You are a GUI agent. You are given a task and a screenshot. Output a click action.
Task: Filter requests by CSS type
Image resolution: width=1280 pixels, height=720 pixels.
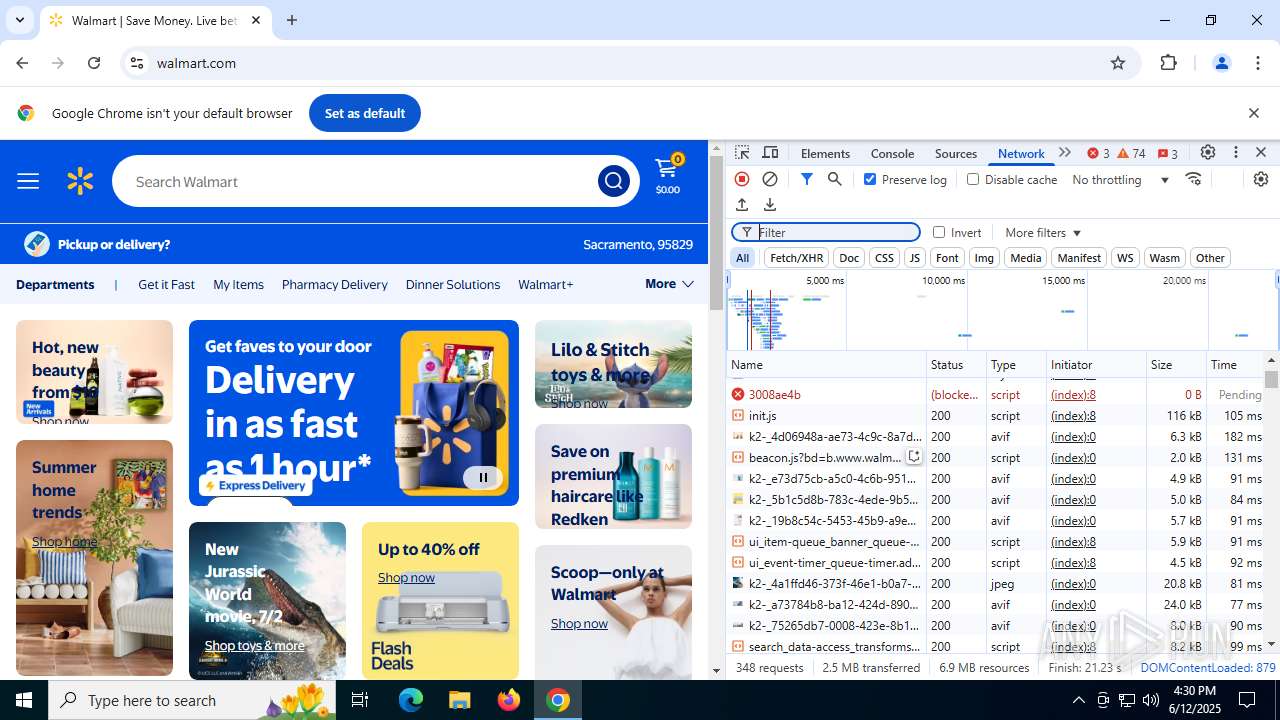pos(884,258)
